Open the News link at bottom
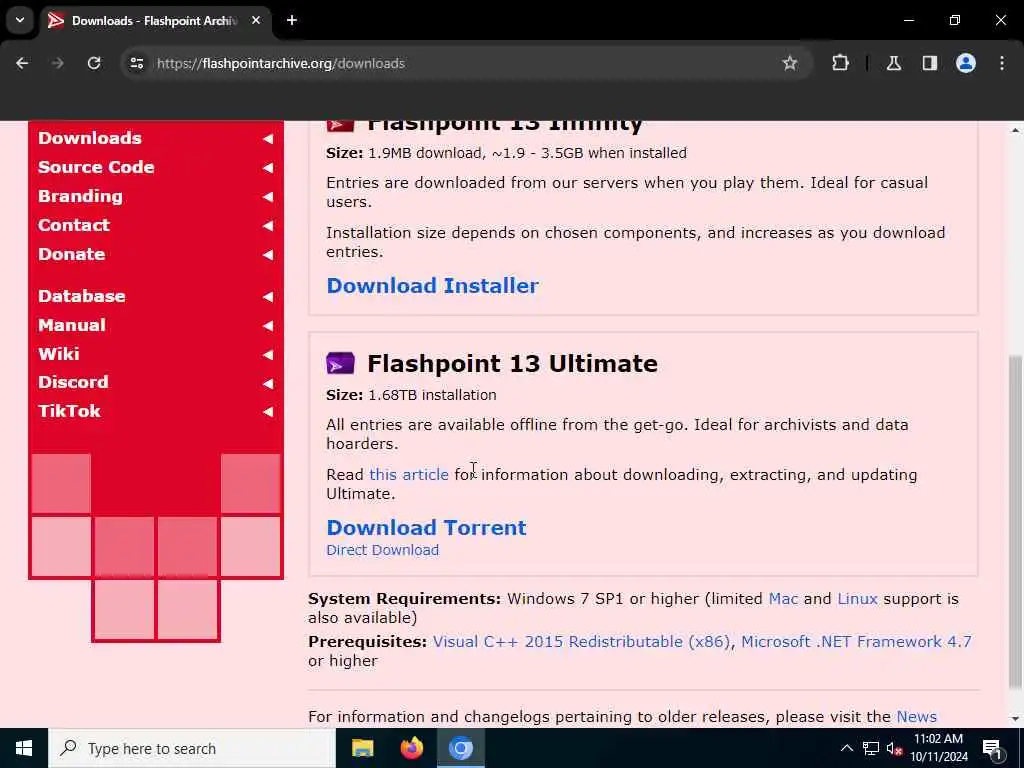Image resolution: width=1024 pixels, height=768 pixels. 916,716
